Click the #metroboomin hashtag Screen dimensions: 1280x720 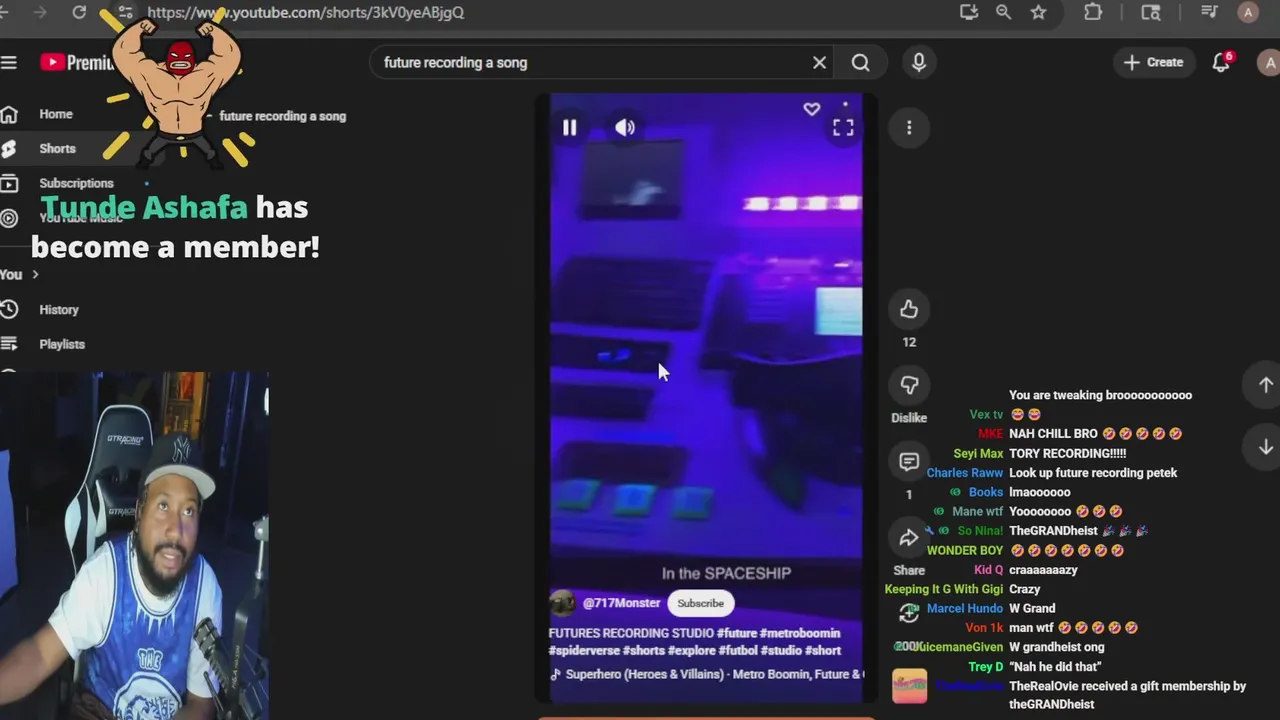(801, 633)
